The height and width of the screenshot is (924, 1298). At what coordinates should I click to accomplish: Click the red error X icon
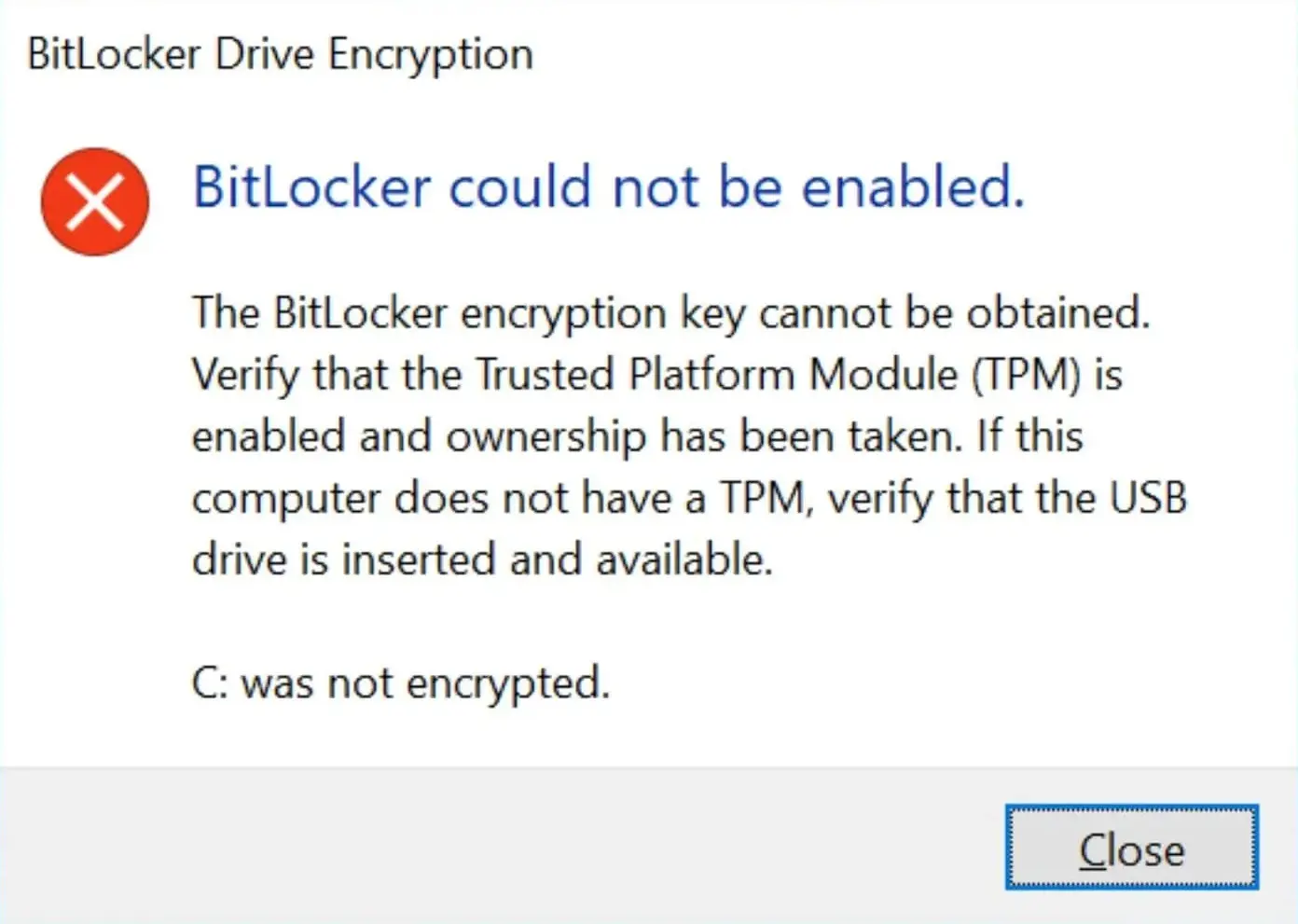coord(95,201)
